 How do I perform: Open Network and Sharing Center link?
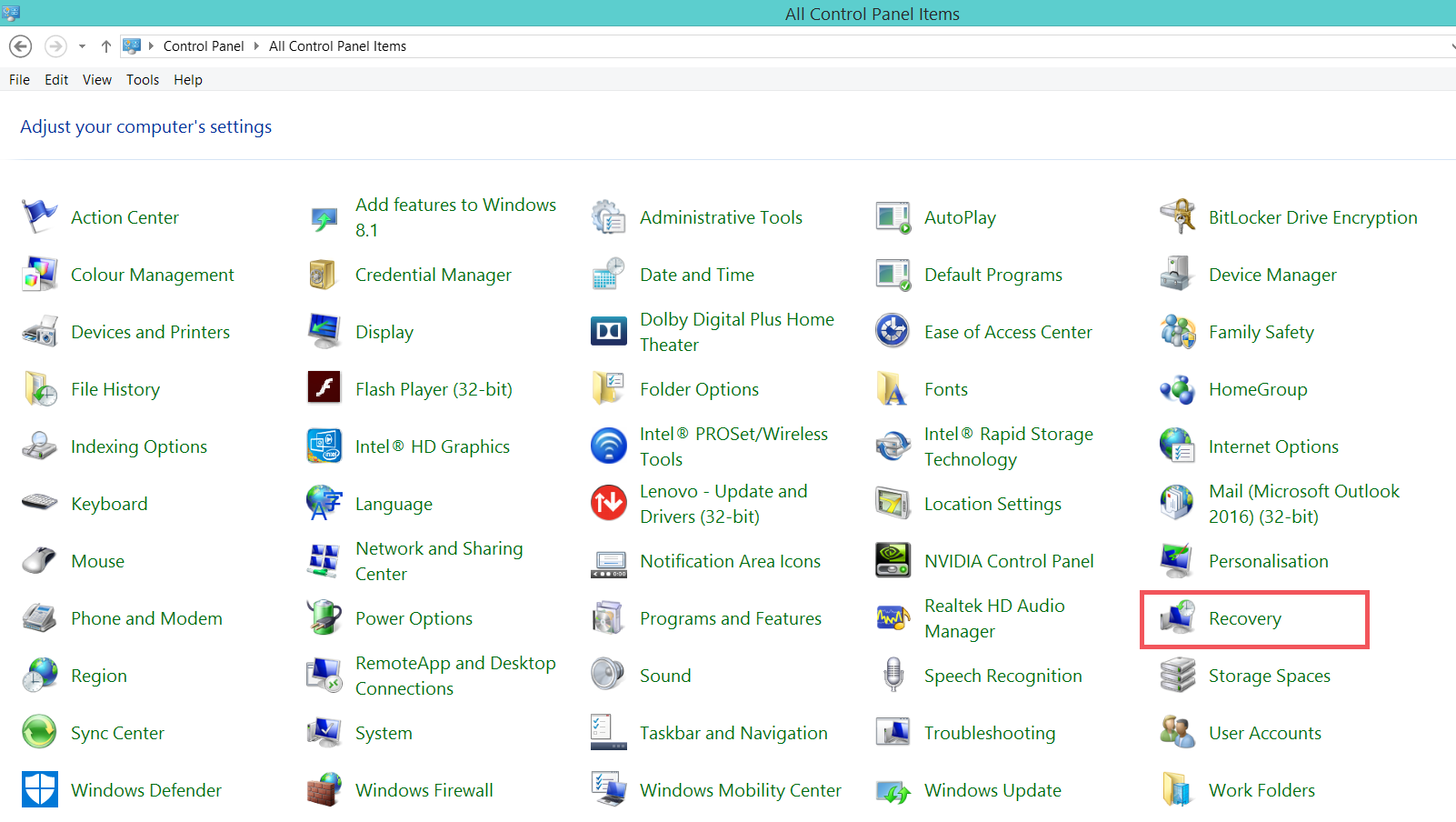439,561
